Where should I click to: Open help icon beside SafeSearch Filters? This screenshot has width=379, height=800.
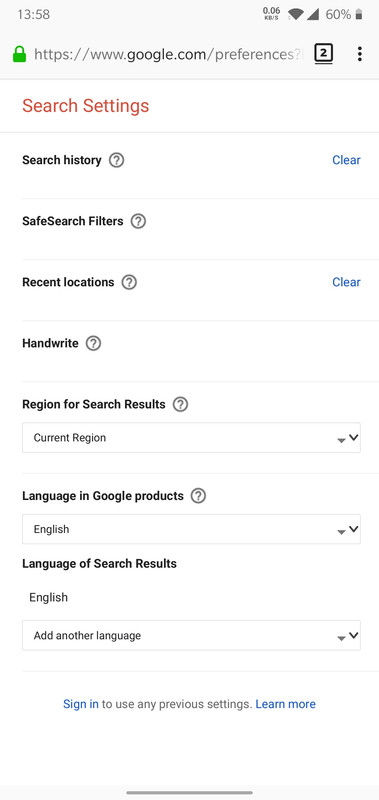coord(138,221)
